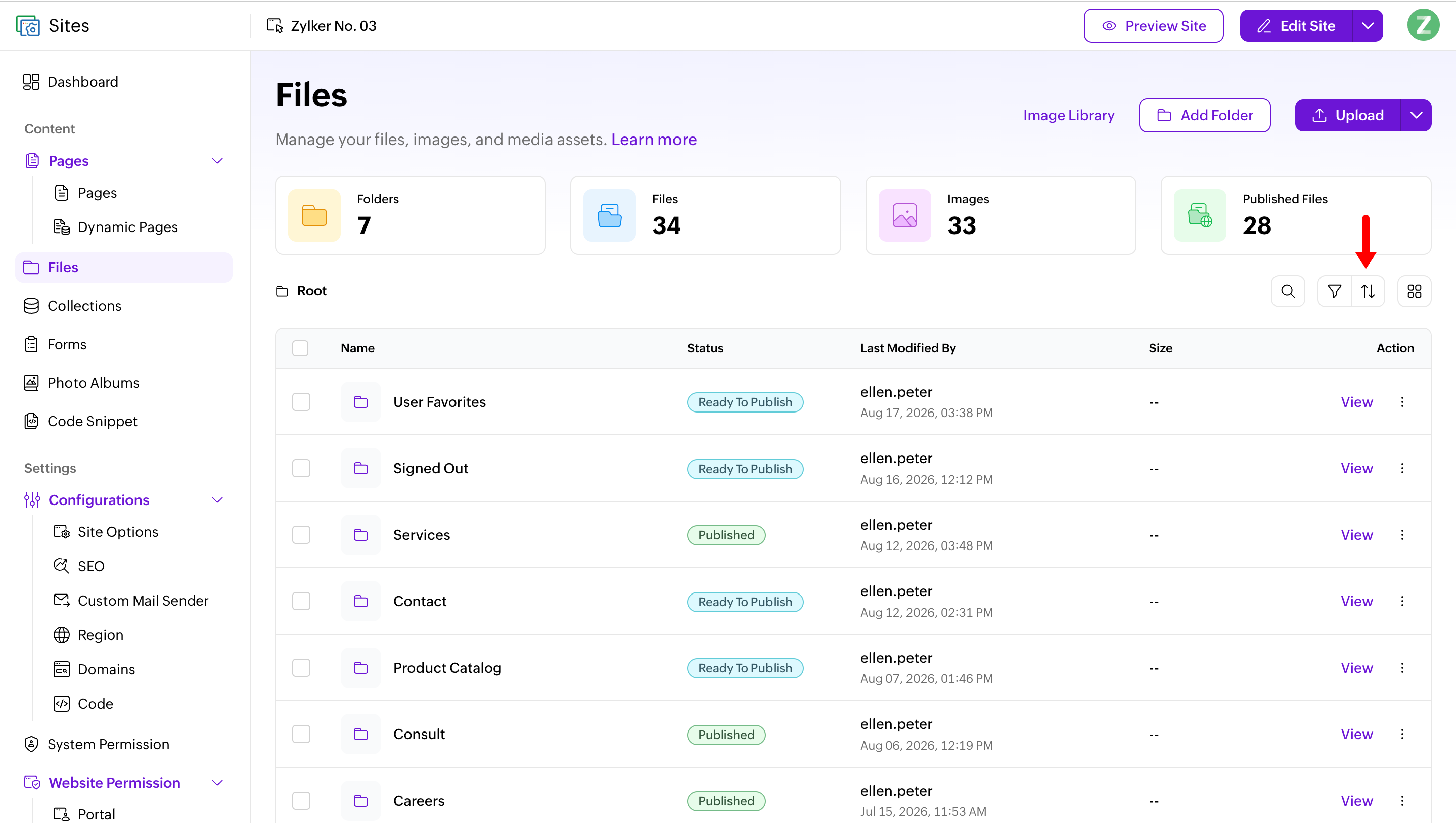The image size is (1456, 823).
Task: Click the search icon above the table
Action: pos(1288,291)
